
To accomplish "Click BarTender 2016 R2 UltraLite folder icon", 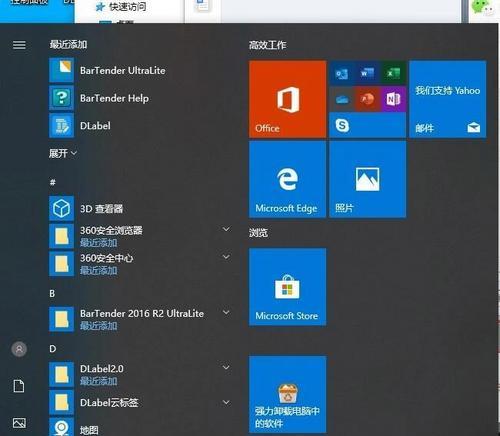I will 61,319.
